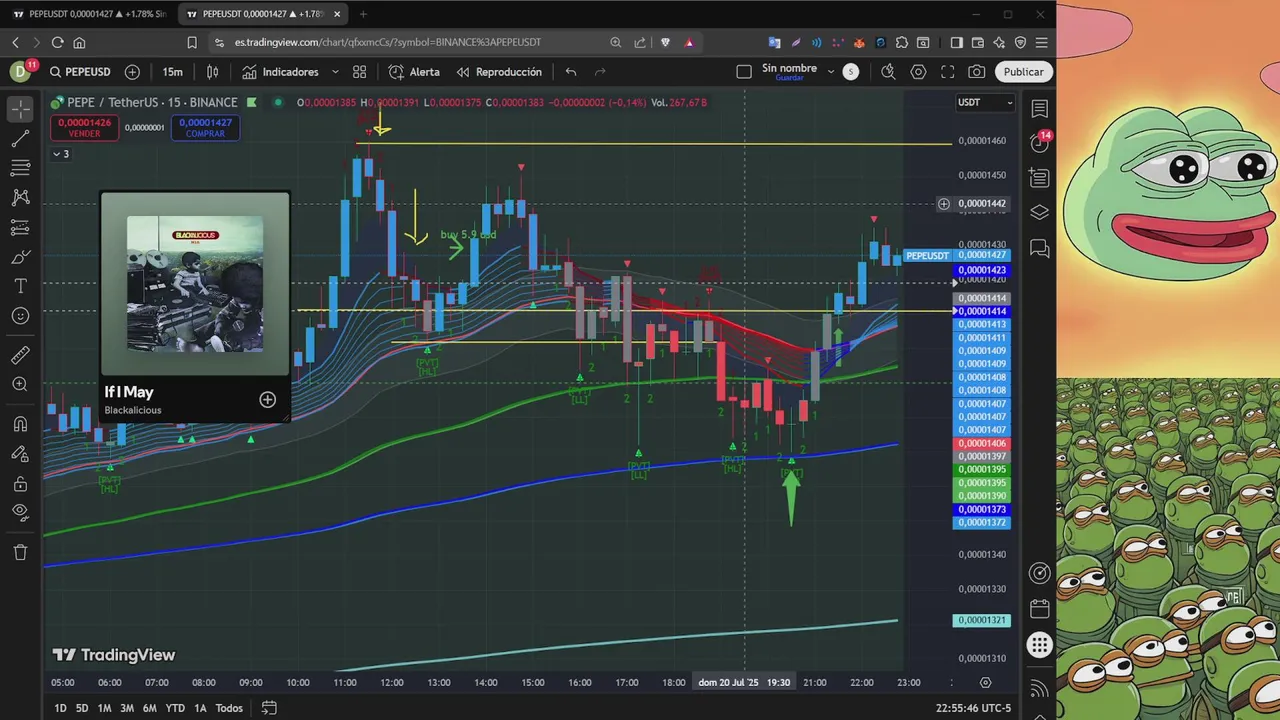Select the YTD date range
Viewport: 1280px width, 720px height.
pyautogui.click(x=175, y=708)
